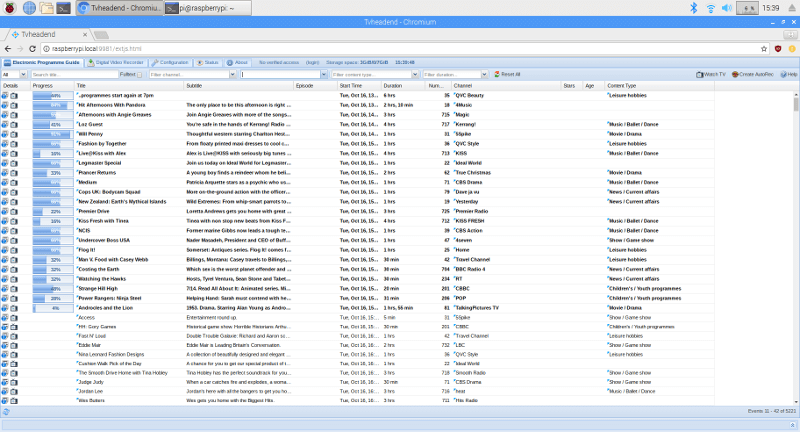Click the Create AutoRec icon
The width and height of the screenshot is (800, 432).
click(x=735, y=74)
